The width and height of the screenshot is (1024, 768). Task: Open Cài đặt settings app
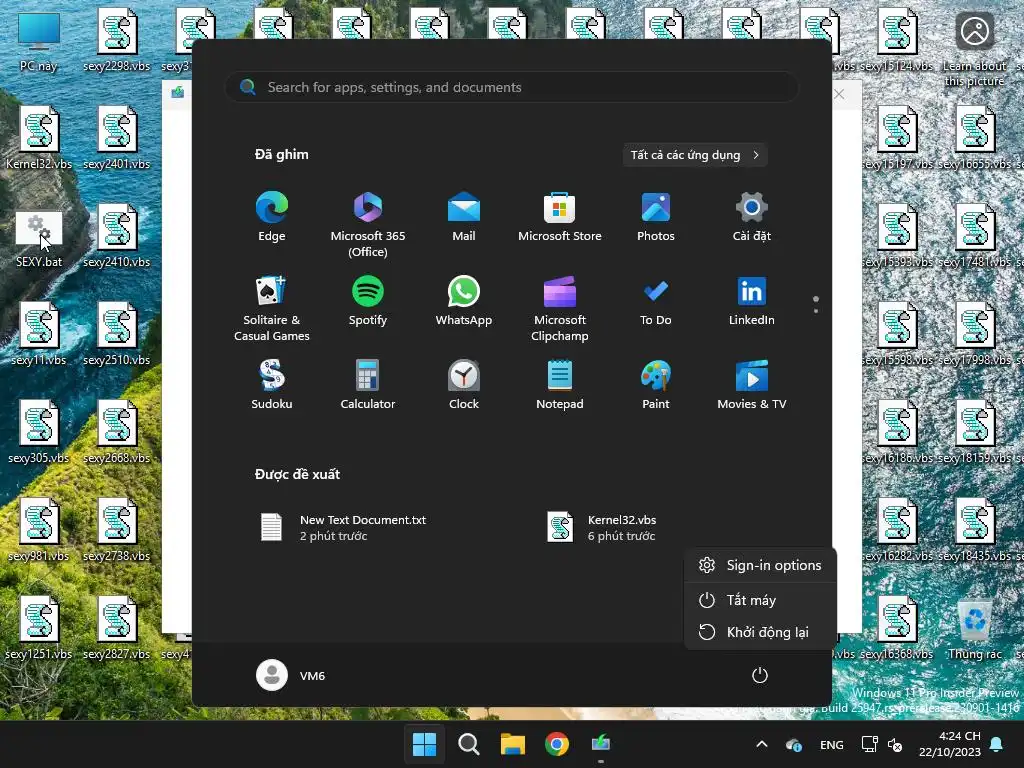(x=752, y=217)
